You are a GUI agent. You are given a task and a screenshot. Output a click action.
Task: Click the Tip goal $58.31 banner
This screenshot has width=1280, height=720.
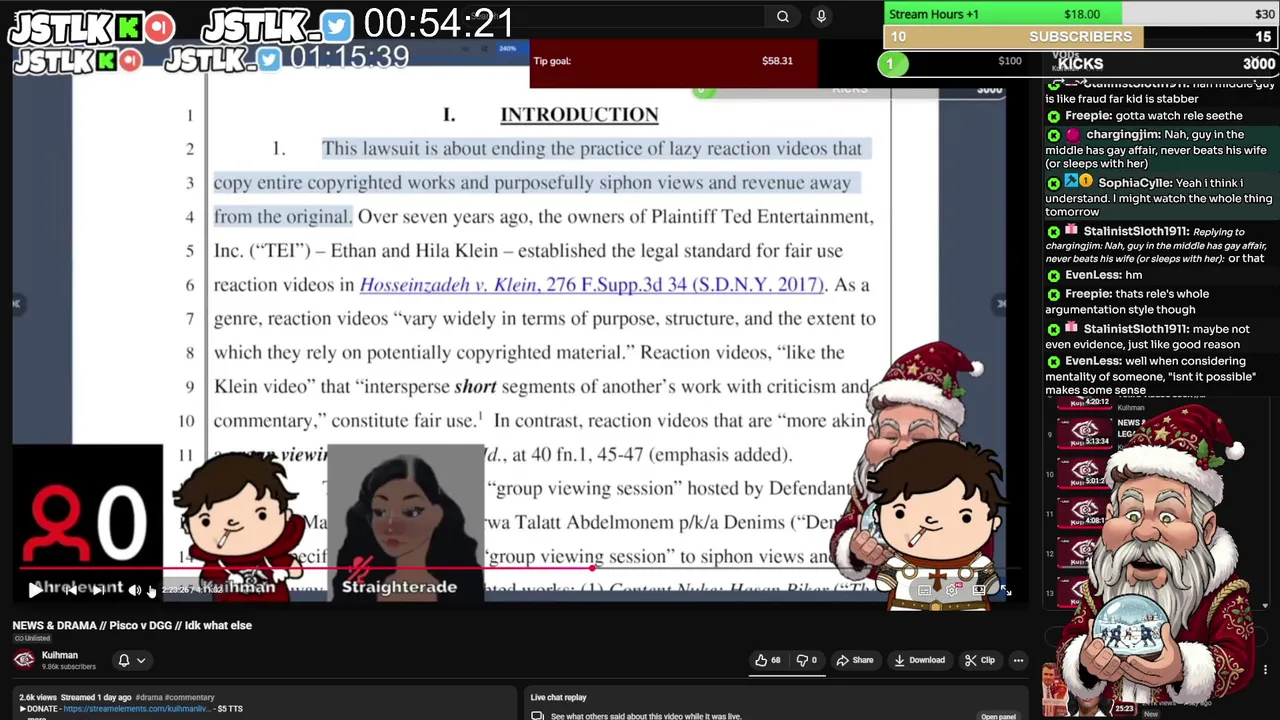pos(674,61)
